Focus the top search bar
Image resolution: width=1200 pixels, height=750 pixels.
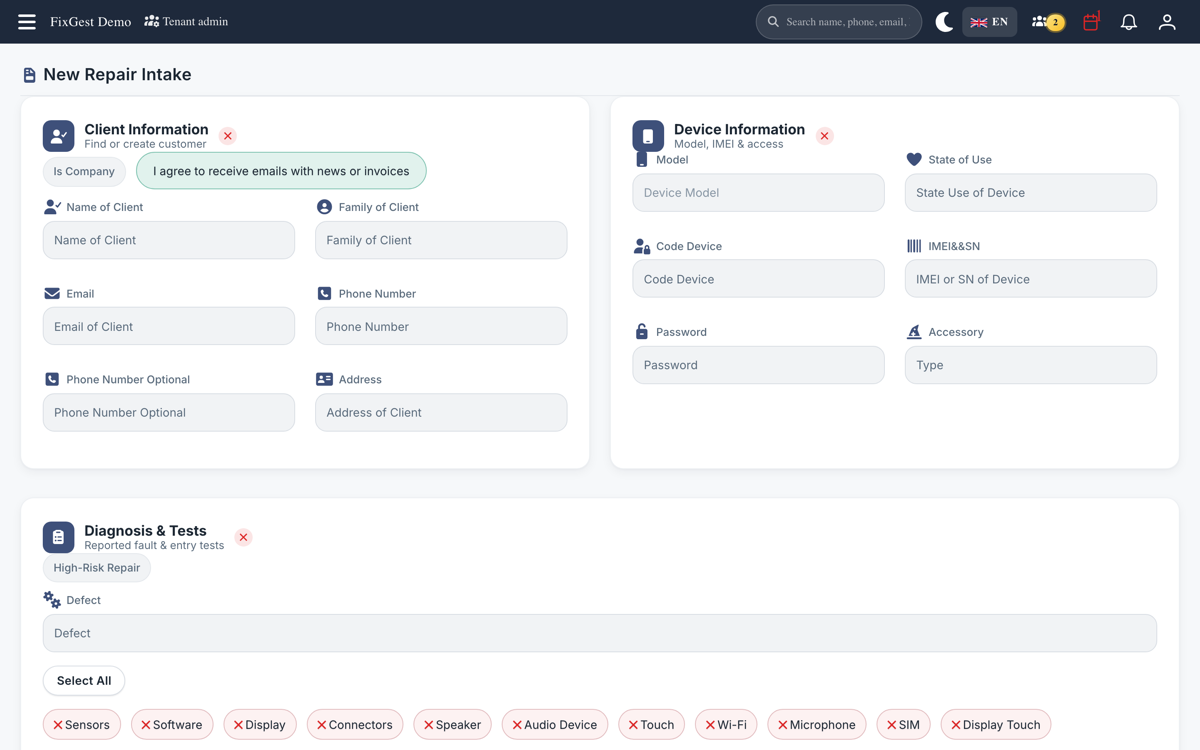coord(838,22)
